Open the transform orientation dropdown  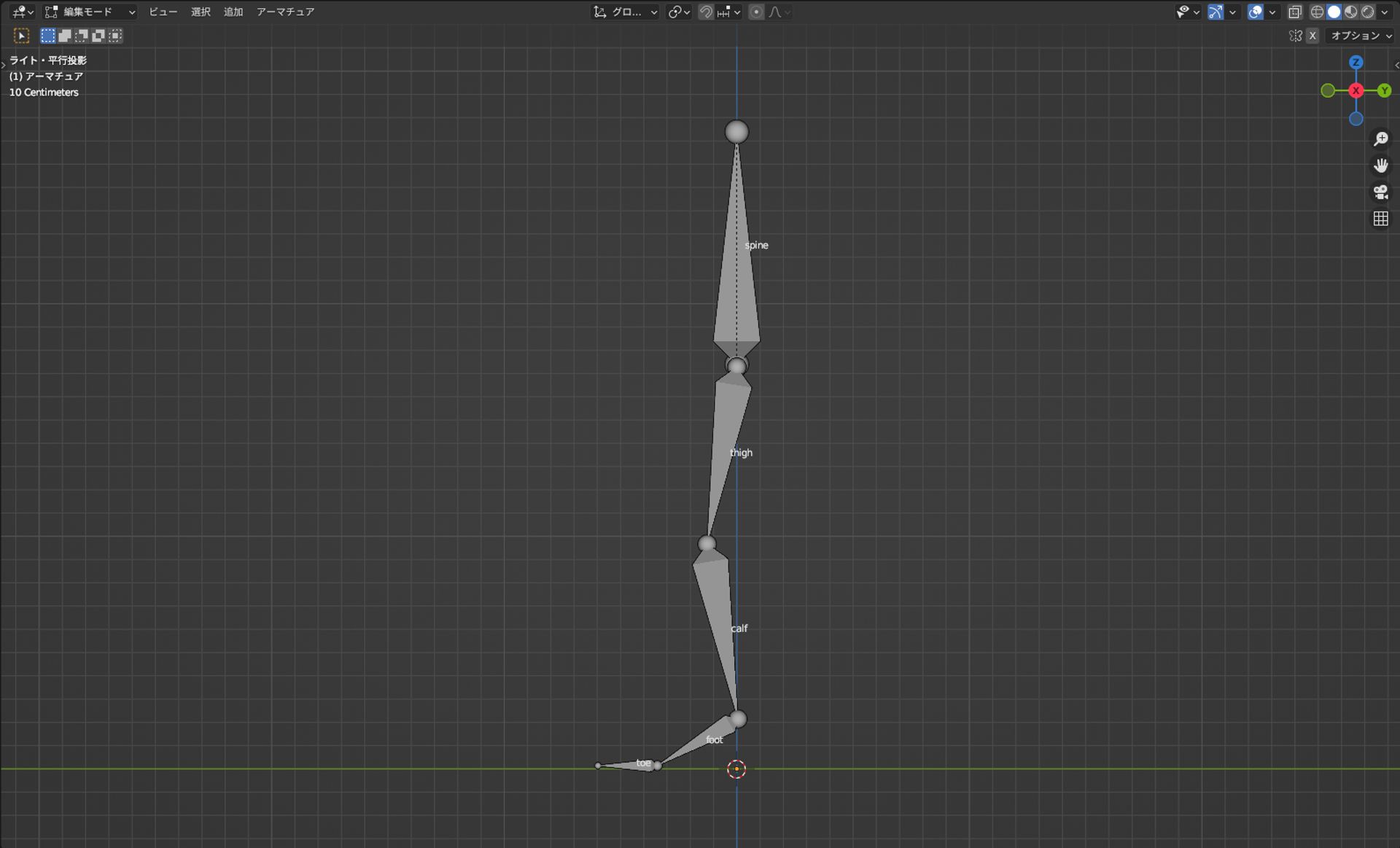pyautogui.click(x=626, y=12)
